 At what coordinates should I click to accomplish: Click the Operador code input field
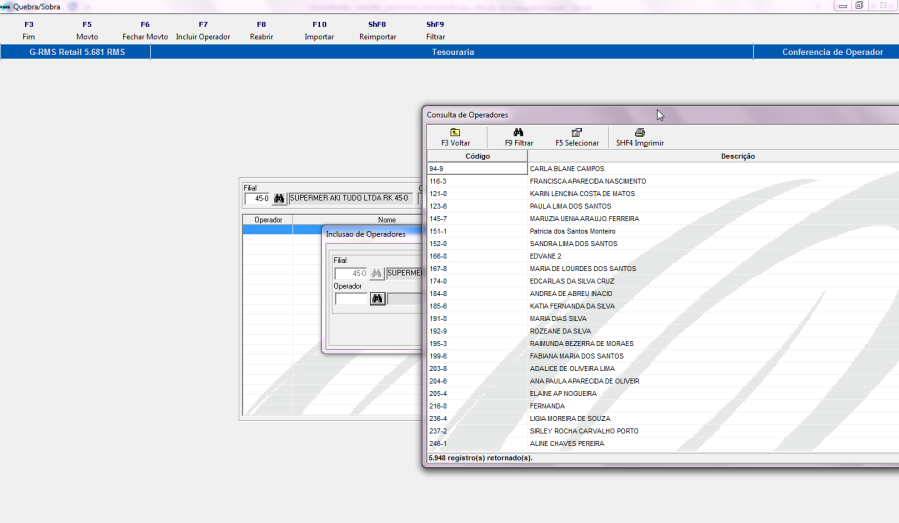[351, 299]
